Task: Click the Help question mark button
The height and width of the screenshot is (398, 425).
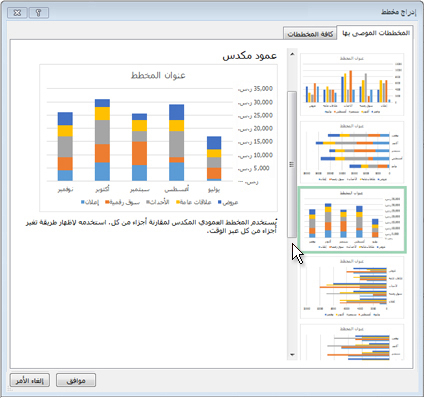Action: pyautogui.click(x=39, y=13)
